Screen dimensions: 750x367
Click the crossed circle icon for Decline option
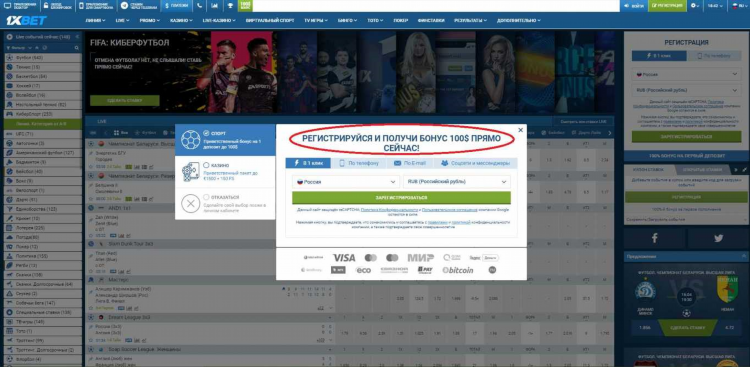190,204
